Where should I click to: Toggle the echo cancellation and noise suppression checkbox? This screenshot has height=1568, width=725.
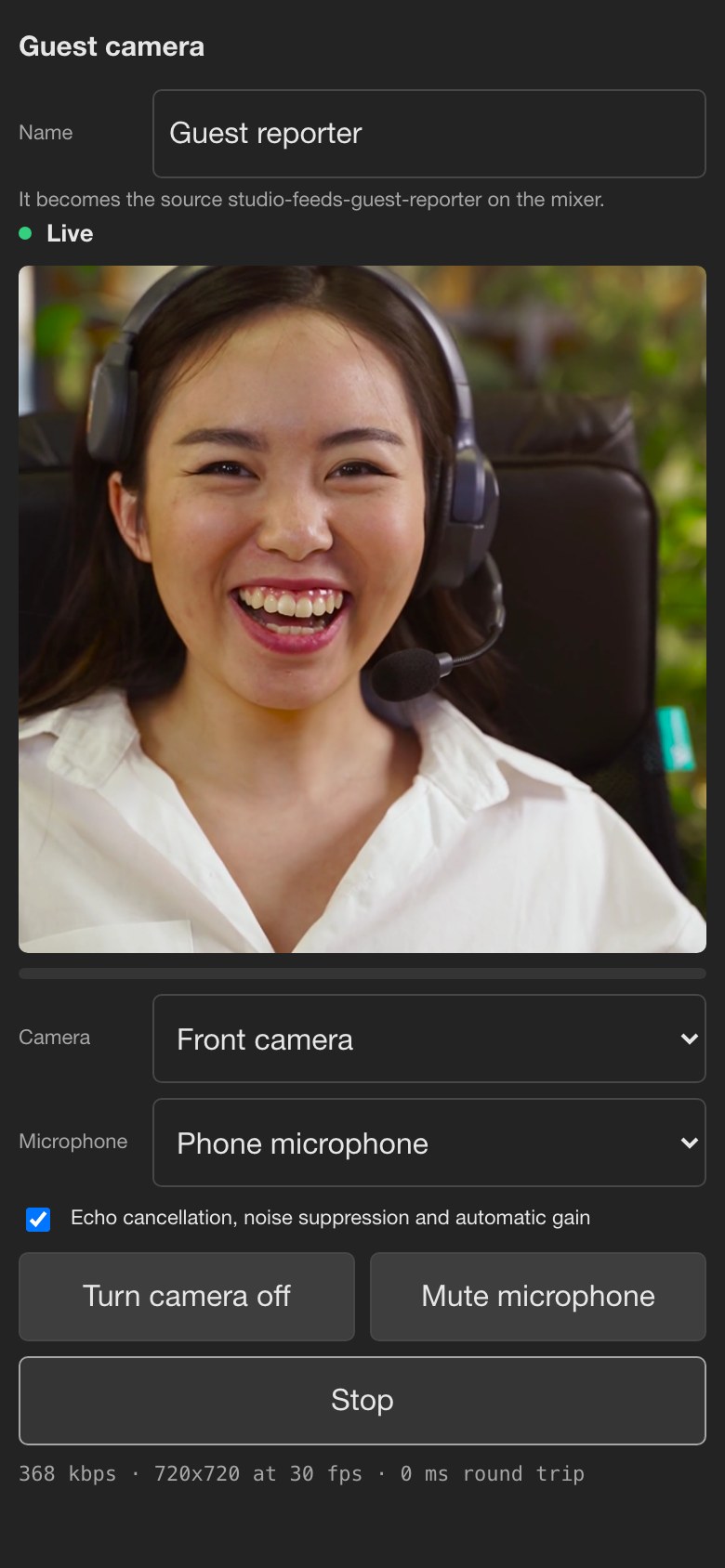pos(38,1219)
